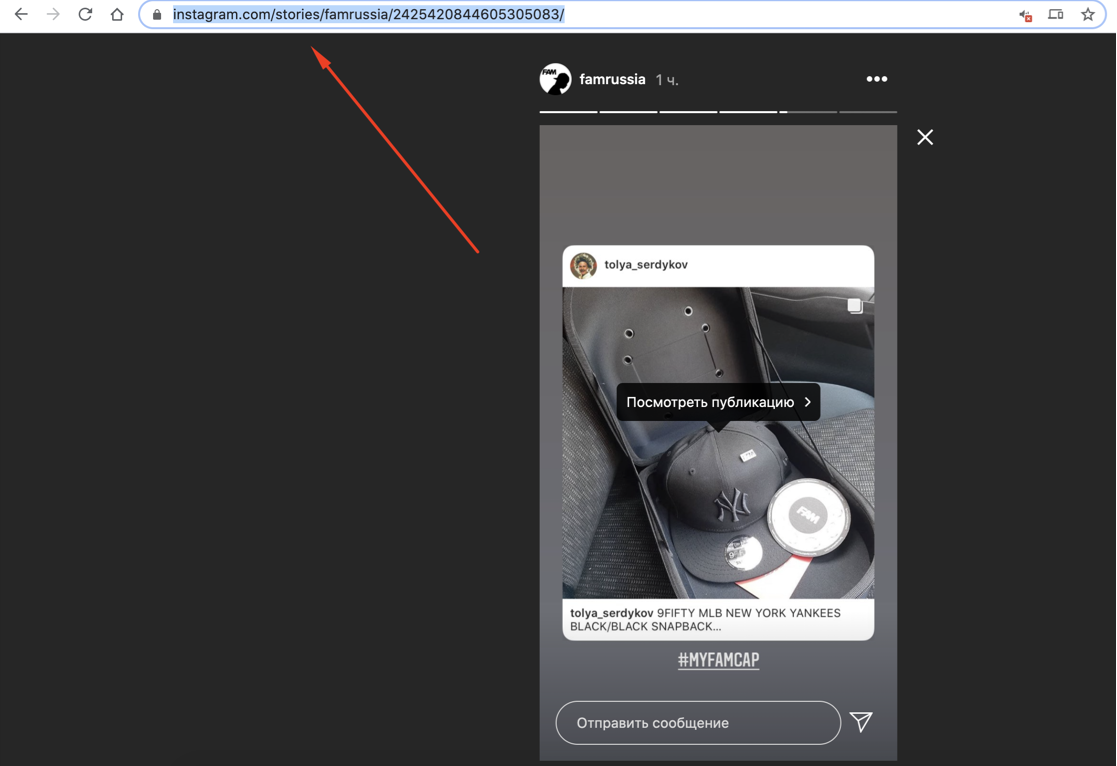Click the 'Посмотреть публикацию' button

(718, 402)
